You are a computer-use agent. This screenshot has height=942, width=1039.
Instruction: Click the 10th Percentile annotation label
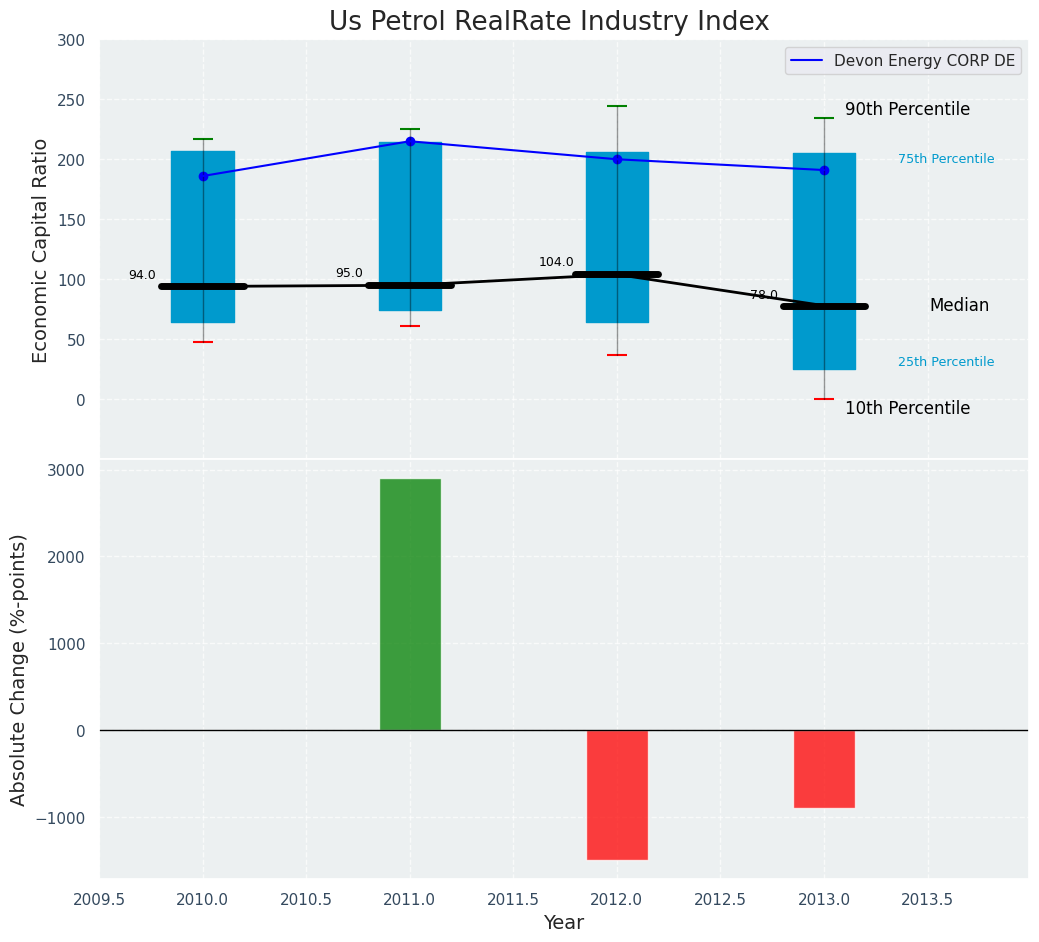point(907,408)
